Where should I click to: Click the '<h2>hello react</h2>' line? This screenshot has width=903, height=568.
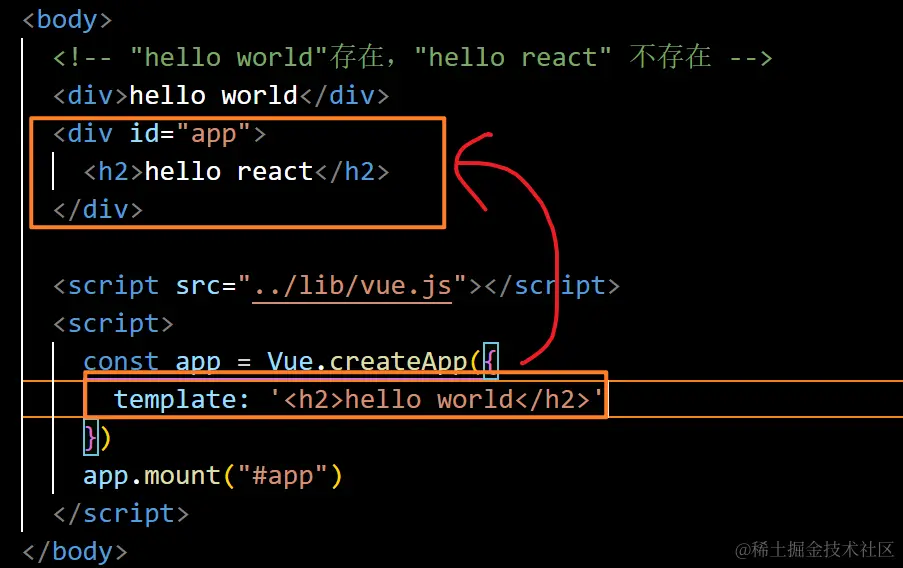[x=237, y=172]
